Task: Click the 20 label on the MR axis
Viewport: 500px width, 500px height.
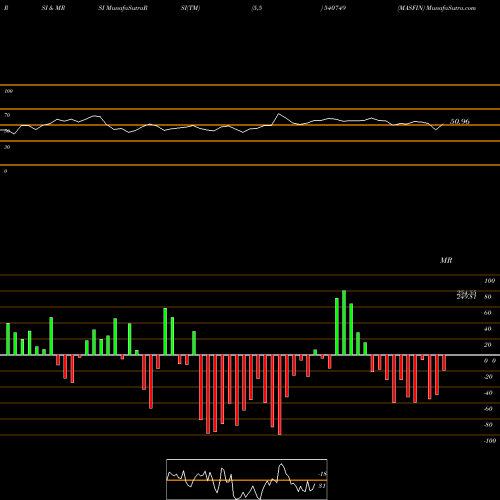Action: (488, 345)
